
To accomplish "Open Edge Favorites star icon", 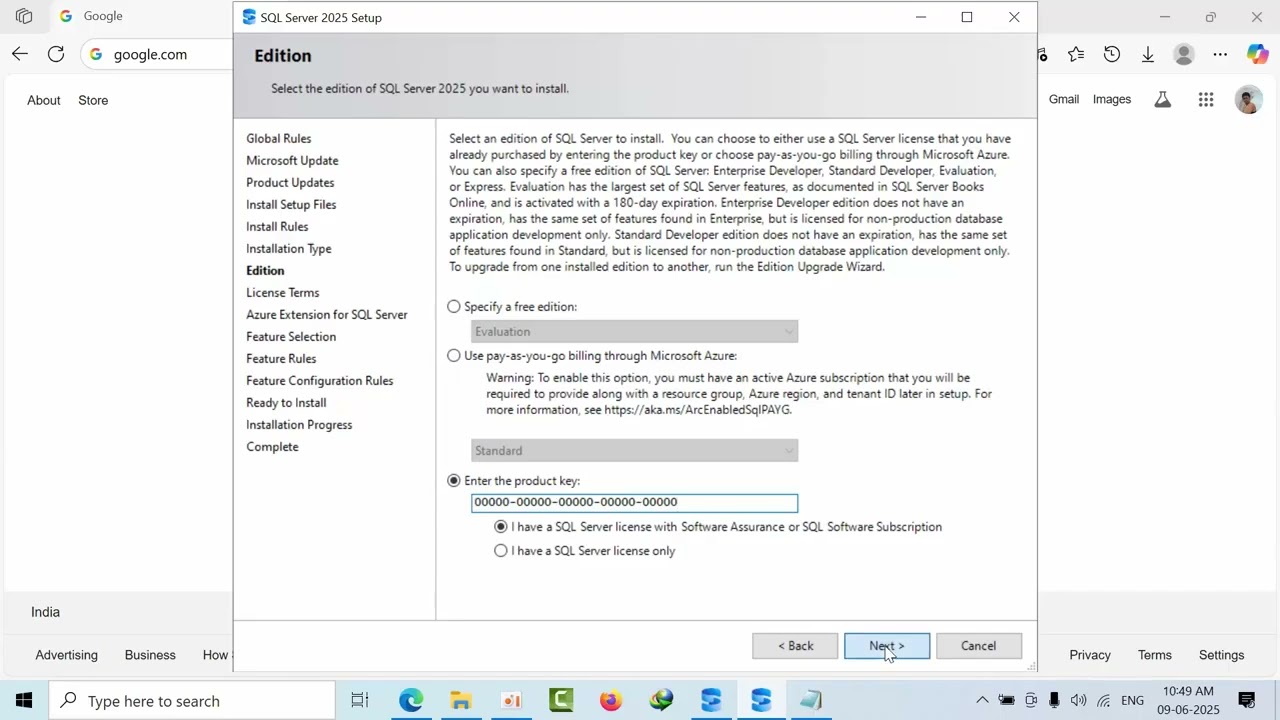I will [1076, 54].
